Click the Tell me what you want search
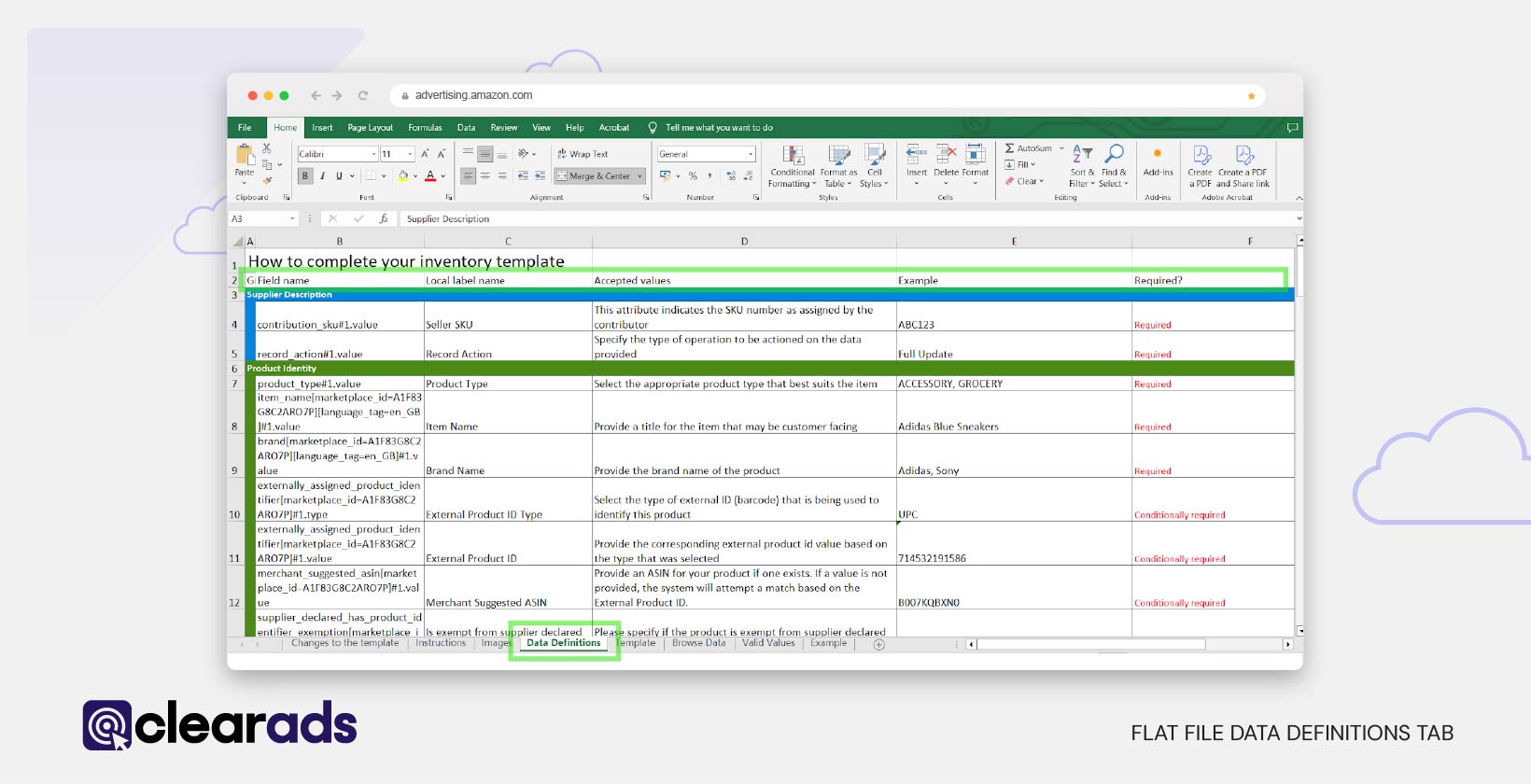 click(711, 128)
